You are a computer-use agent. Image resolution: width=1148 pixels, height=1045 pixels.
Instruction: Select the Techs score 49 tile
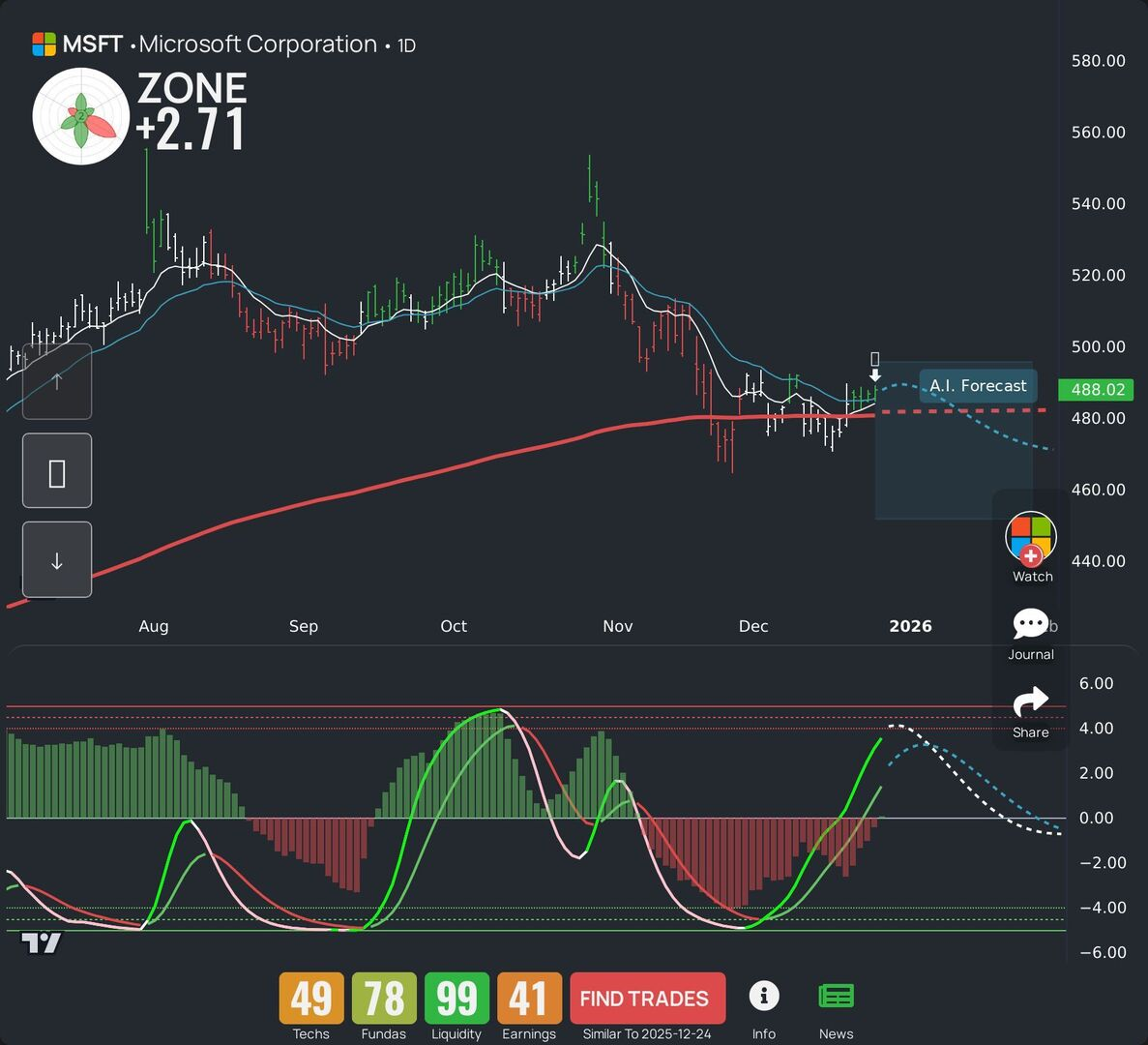311,999
